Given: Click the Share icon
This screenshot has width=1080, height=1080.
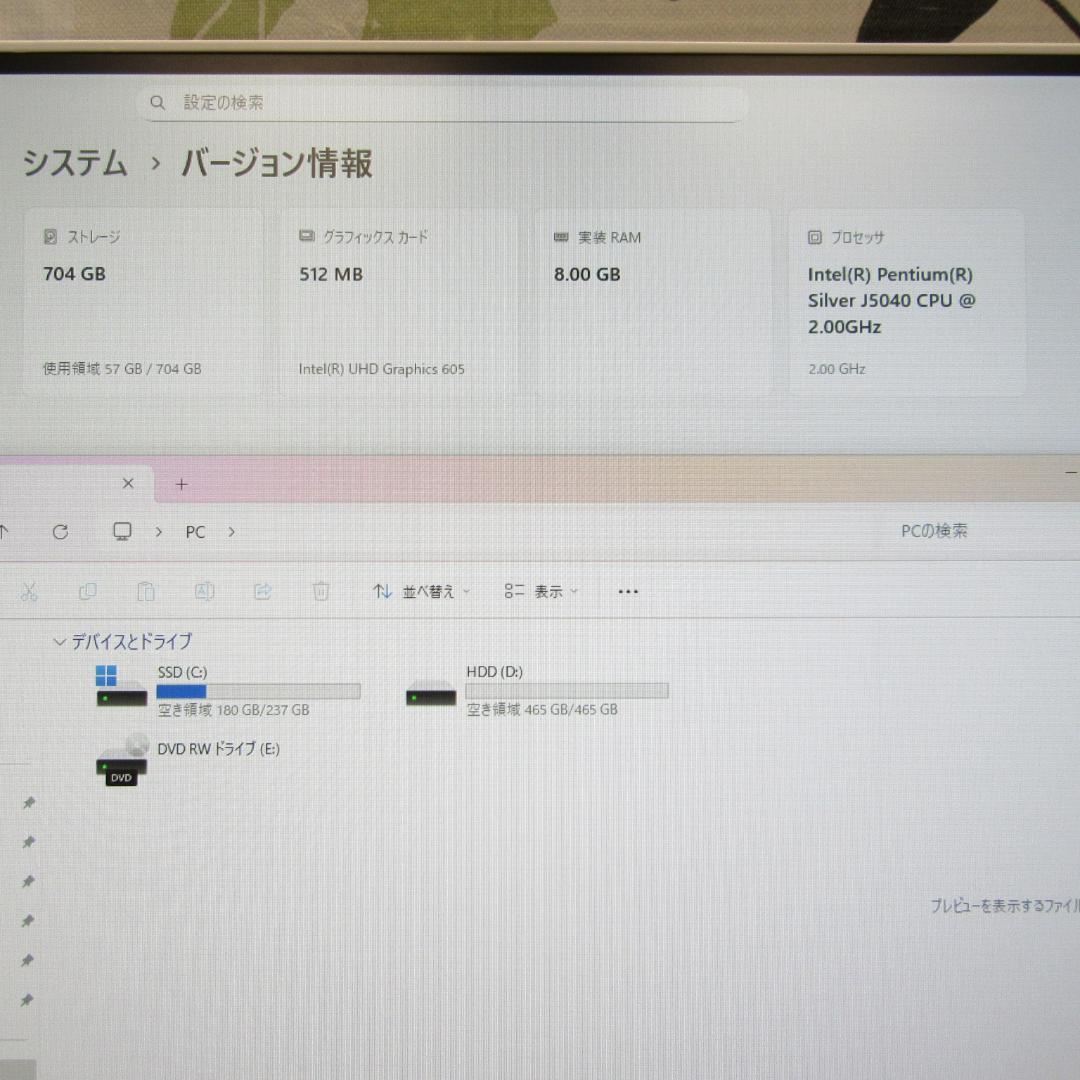Looking at the screenshot, I should [262, 591].
